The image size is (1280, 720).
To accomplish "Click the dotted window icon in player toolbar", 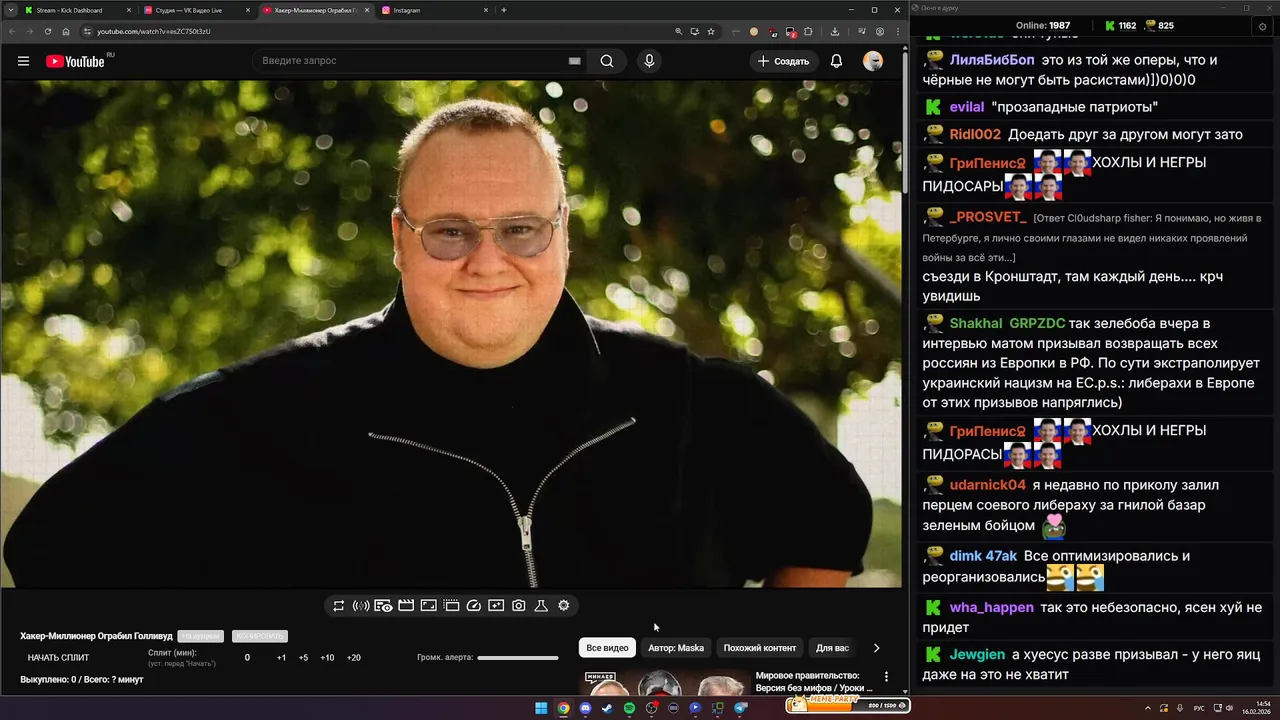I will pos(451,606).
